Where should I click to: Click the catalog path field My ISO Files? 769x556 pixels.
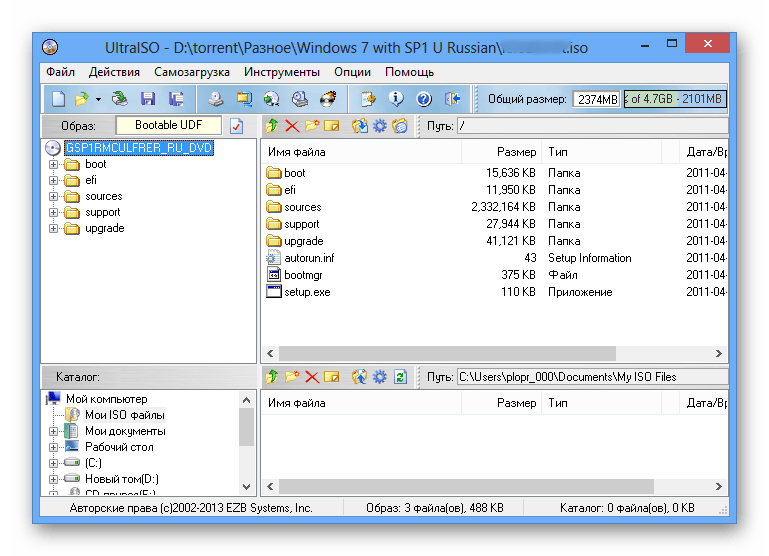pyautogui.click(x=592, y=377)
